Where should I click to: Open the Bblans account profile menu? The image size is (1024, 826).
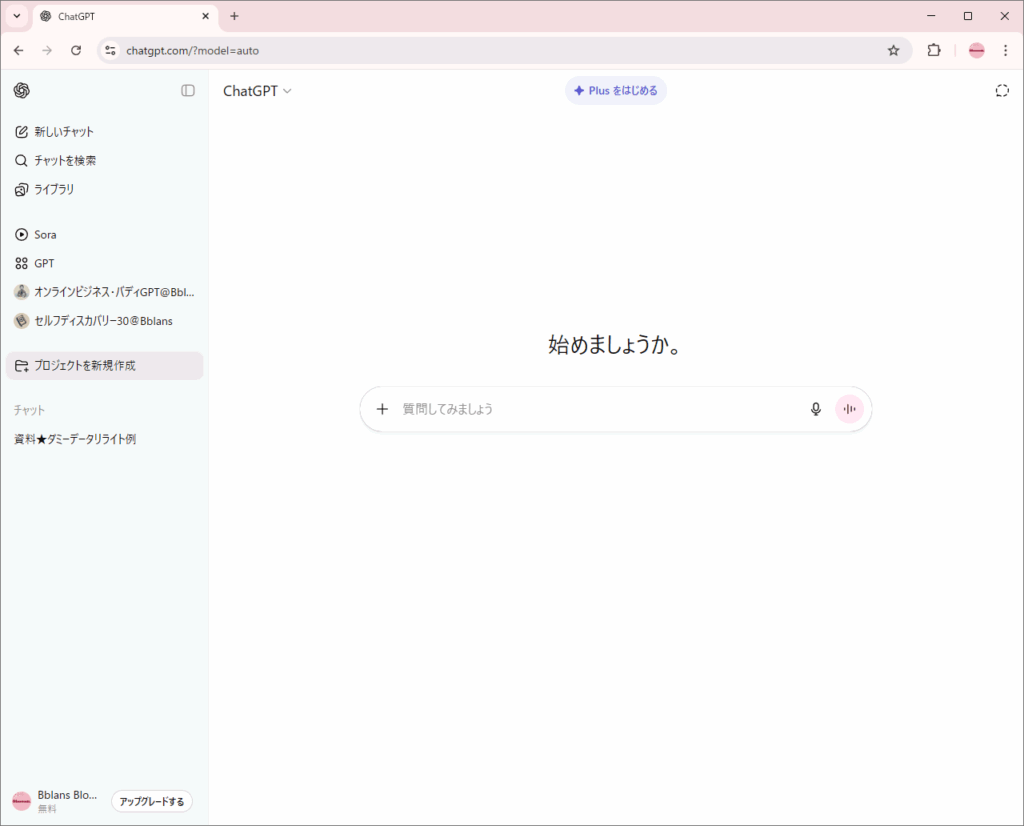point(55,801)
